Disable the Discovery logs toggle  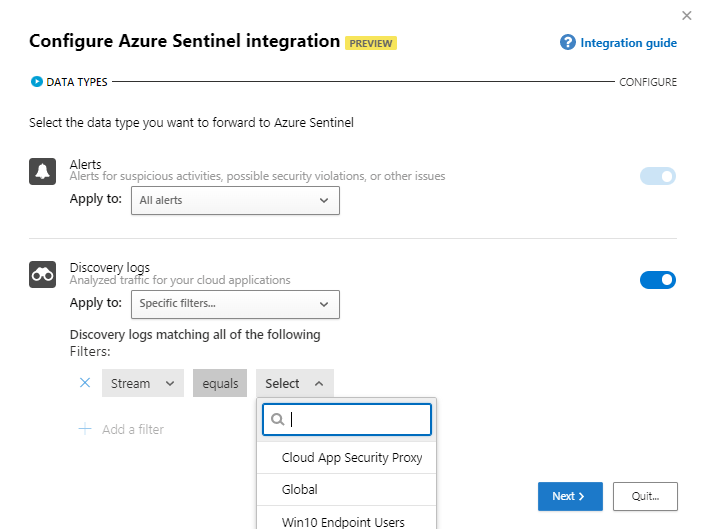pyautogui.click(x=658, y=280)
